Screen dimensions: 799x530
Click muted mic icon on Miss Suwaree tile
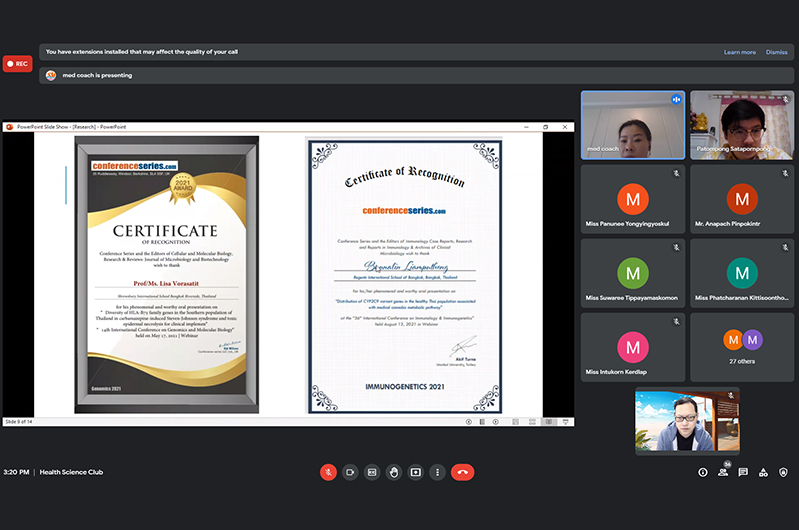pyautogui.click(x=676, y=247)
